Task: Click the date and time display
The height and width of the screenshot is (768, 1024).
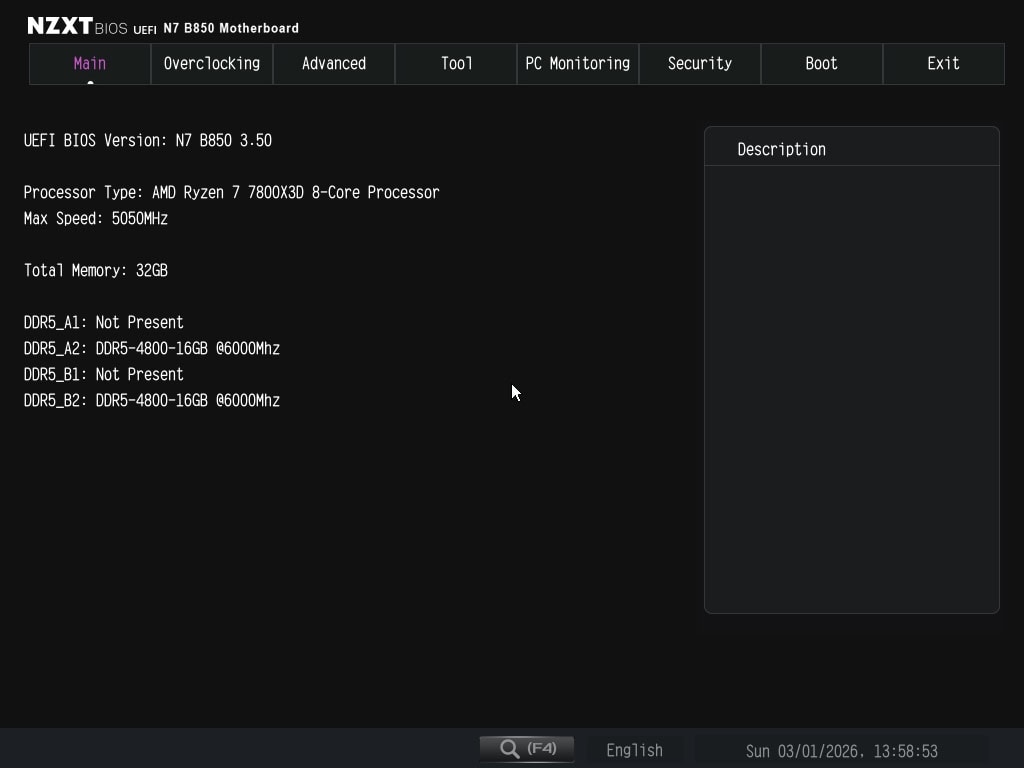Action: pos(841,750)
